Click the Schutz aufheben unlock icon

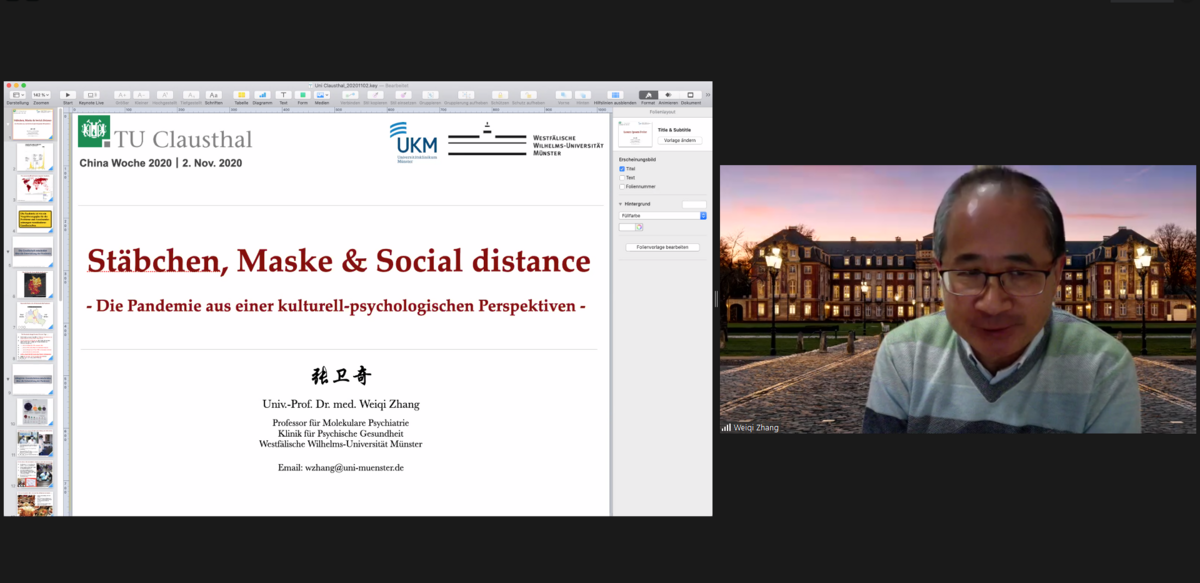click(x=529, y=95)
